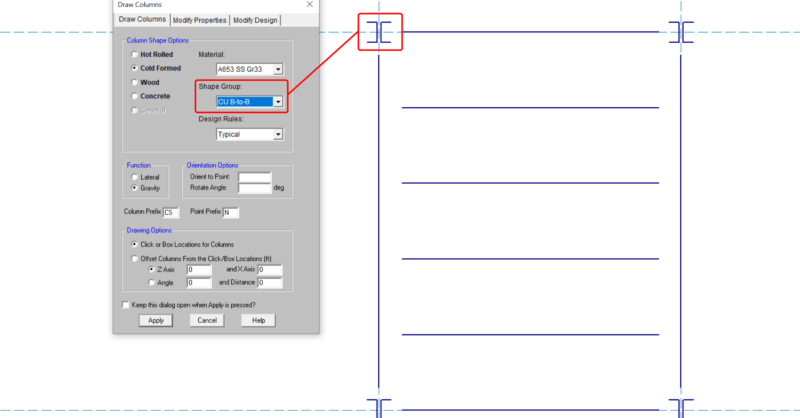Switch to the Modify Properties tab
Image resolution: width=800 pixels, height=418 pixels.
click(198, 20)
